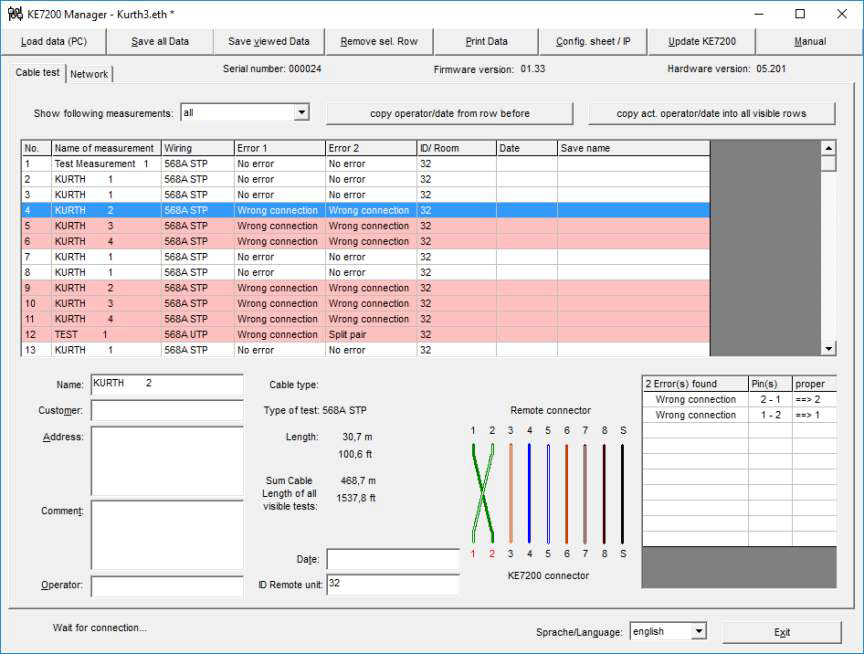Switch to the Network tab

tap(89, 74)
